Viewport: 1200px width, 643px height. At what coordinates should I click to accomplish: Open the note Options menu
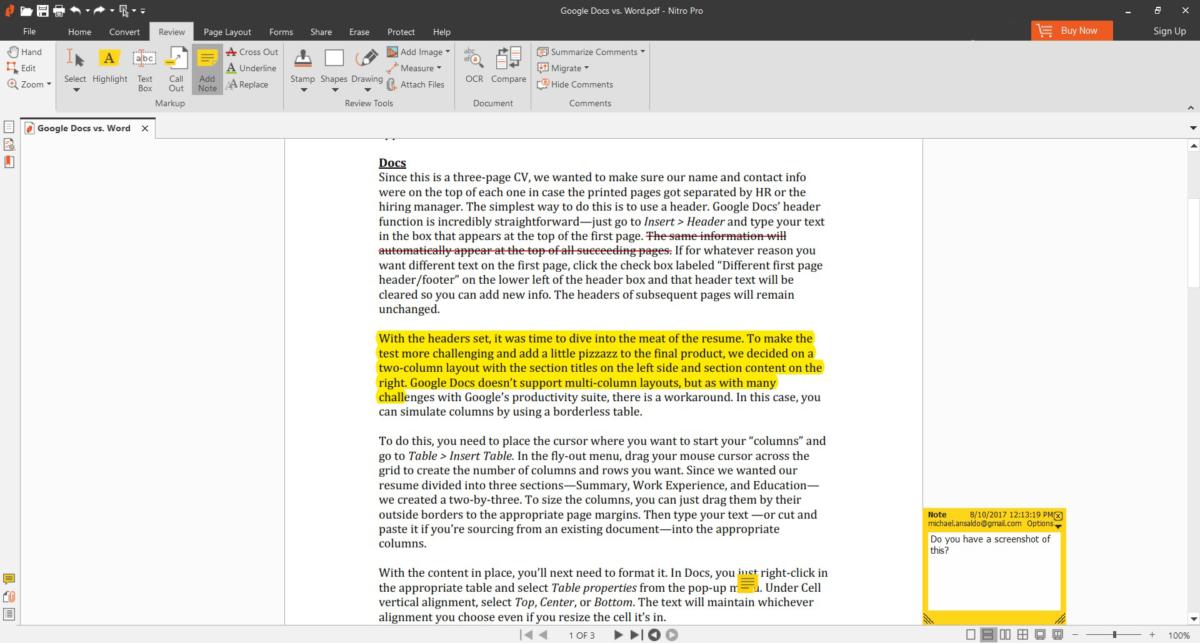point(1043,524)
